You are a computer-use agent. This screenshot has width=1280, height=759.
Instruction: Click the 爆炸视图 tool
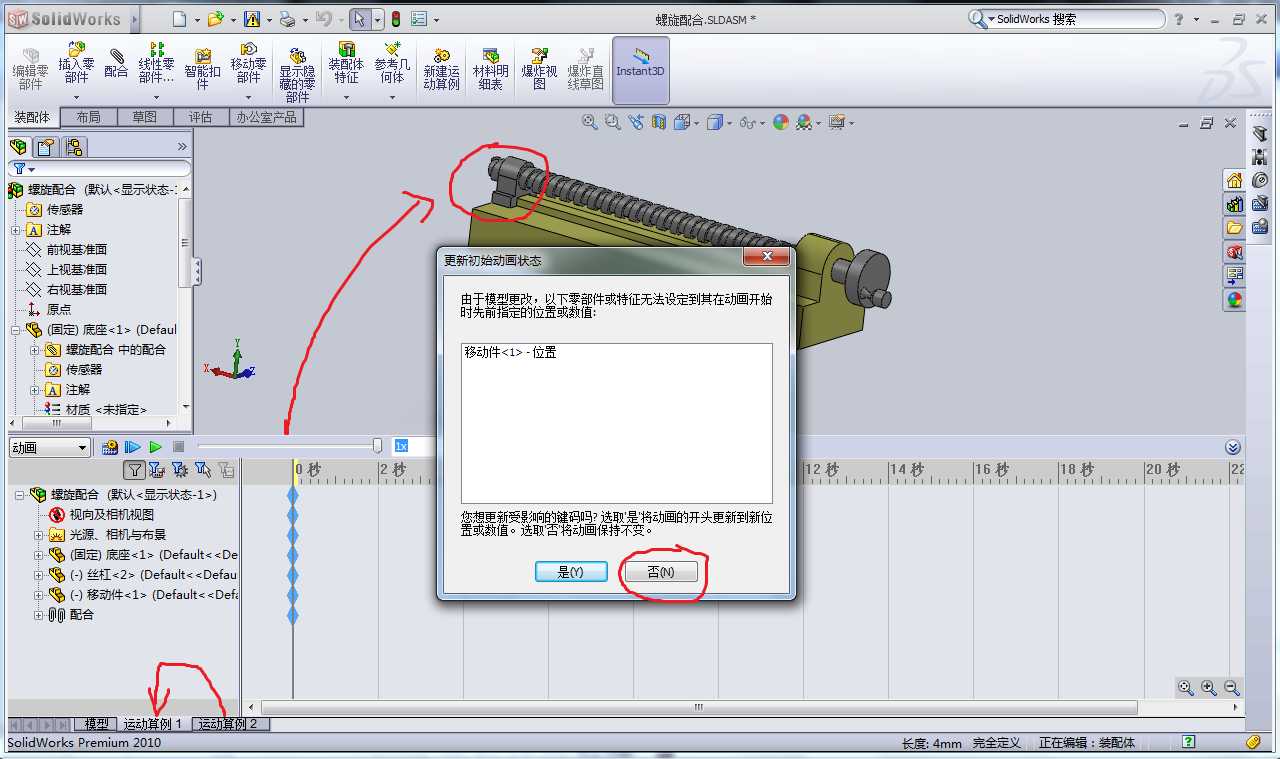pyautogui.click(x=539, y=69)
